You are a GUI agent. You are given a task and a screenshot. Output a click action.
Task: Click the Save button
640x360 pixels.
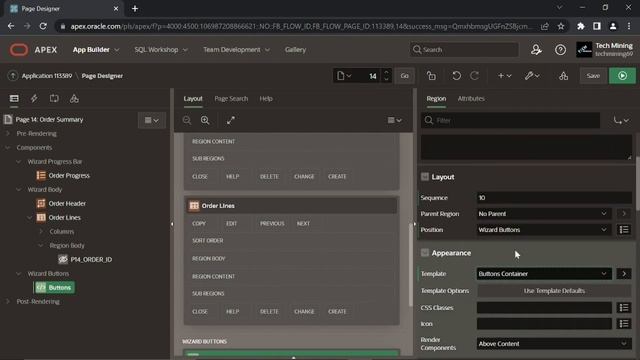tap(593, 76)
